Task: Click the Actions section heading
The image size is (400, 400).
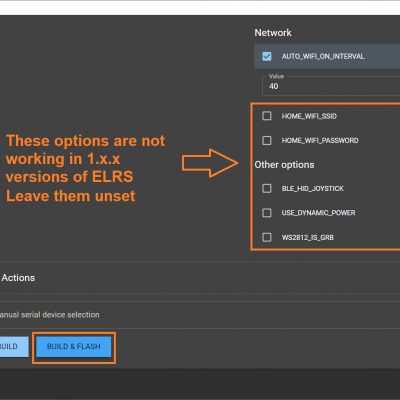Action: [x=18, y=278]
